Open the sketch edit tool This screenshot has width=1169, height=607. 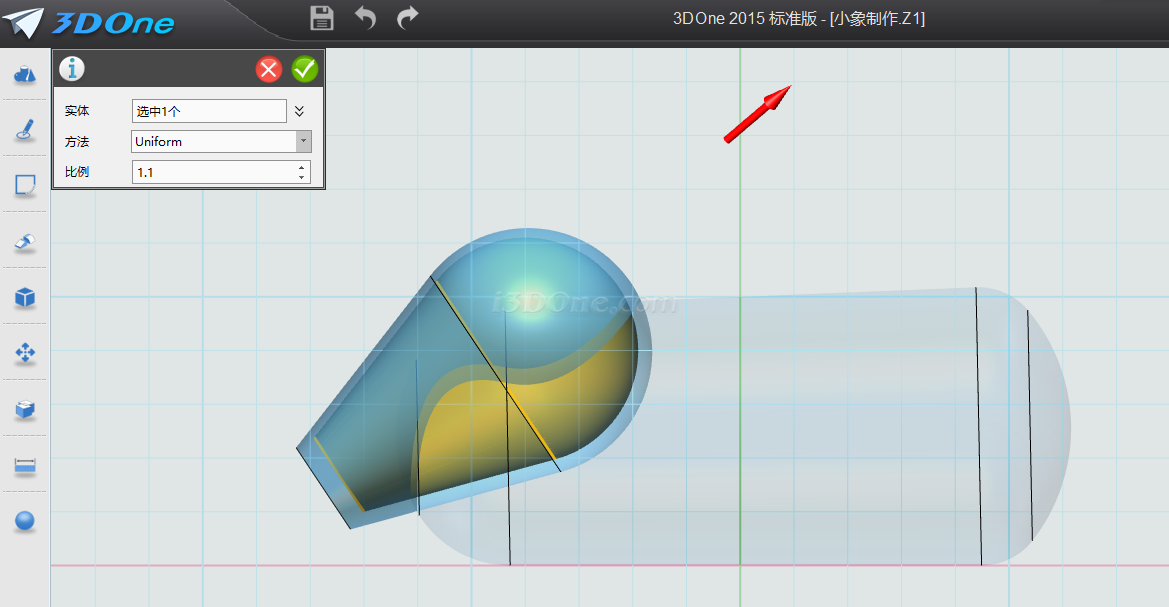pyautogui.click(x=25, y=185)
